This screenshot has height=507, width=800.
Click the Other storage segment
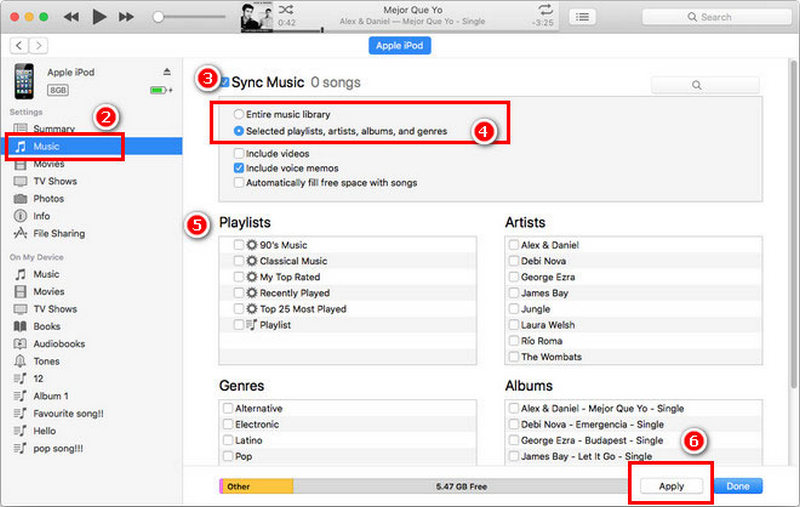tap(258, 486)
